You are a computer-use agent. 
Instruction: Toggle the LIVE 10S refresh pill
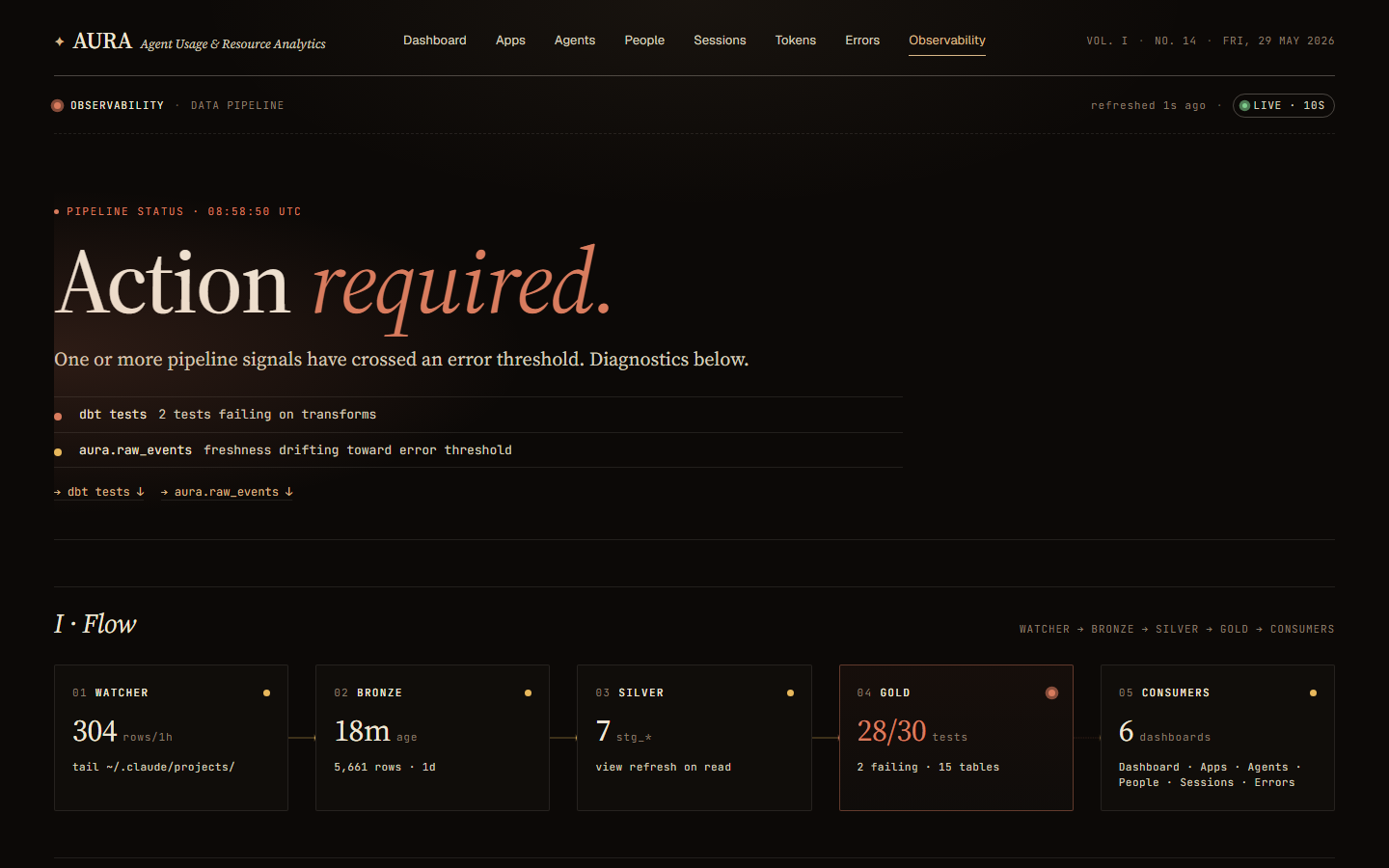[1283, 105]
